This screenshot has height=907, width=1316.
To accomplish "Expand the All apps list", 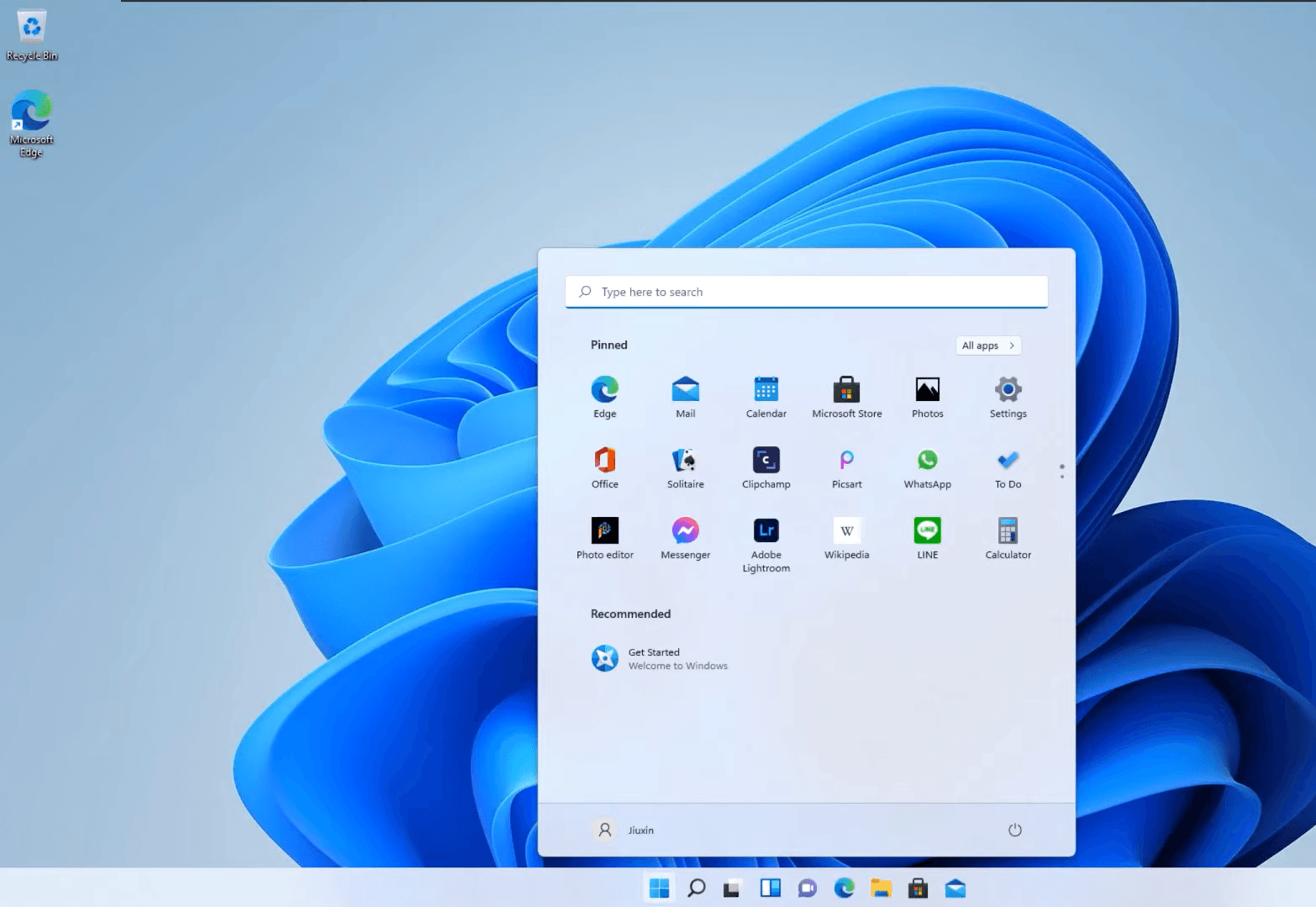I will click(988, 345).
